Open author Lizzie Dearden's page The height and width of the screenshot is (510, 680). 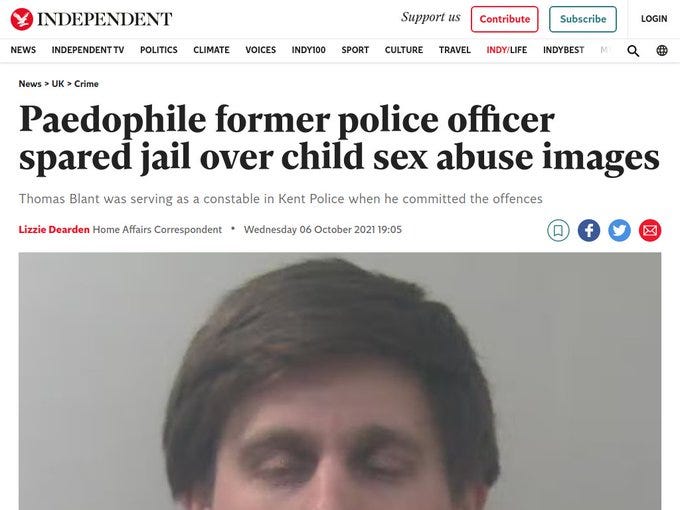tap(54, 229)
